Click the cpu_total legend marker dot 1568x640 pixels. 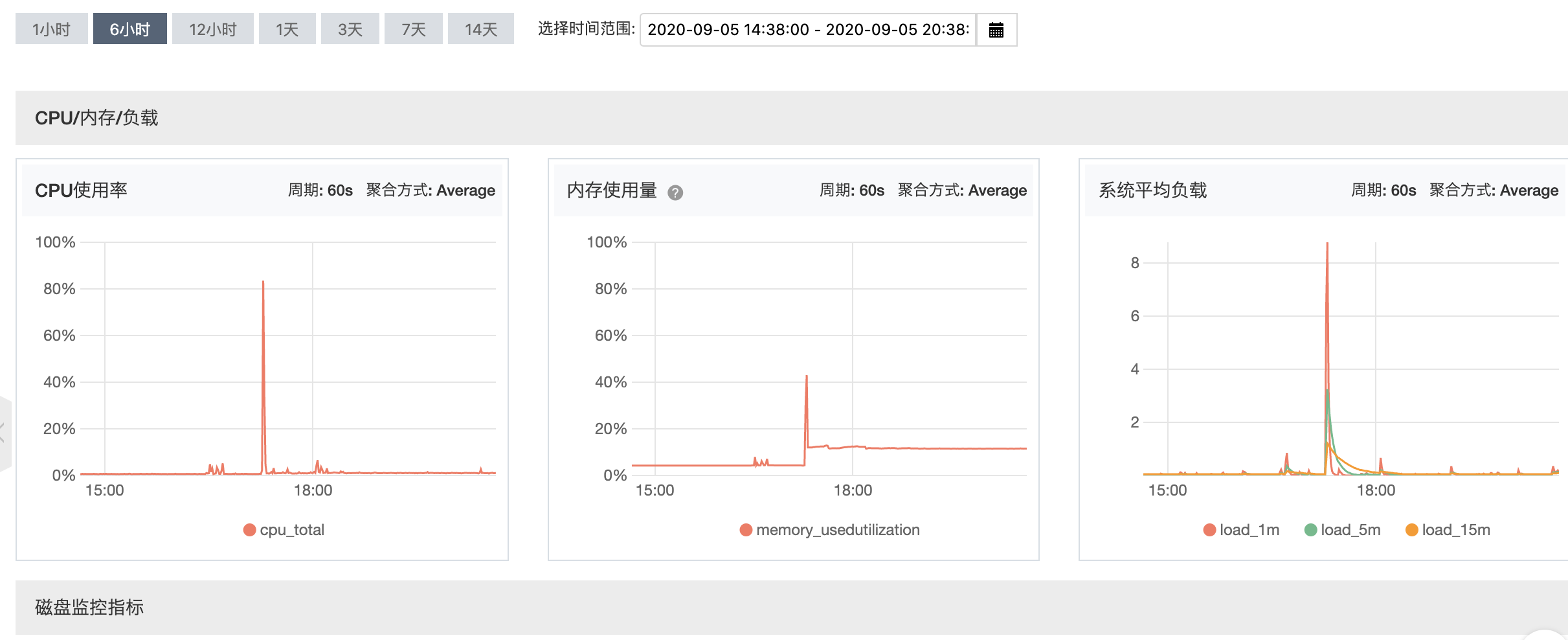tap(249, 530)
